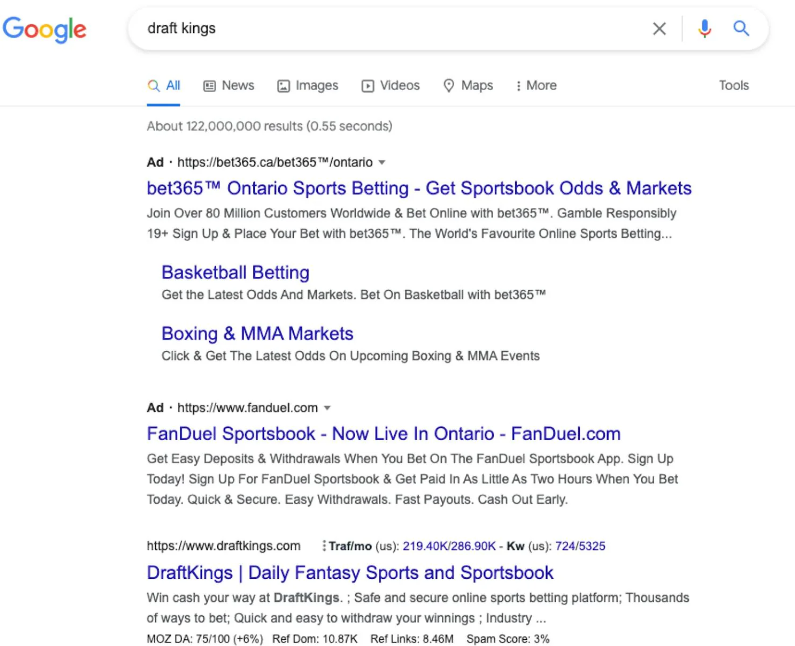Viewport: 795px width, 646px height.
Task: Expand the More menu
Action: click(x=536, y=86)
